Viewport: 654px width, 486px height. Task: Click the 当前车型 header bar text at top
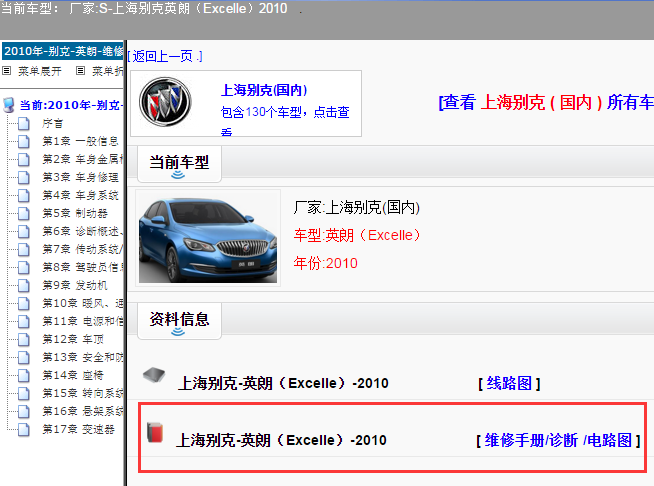point(144,8)
